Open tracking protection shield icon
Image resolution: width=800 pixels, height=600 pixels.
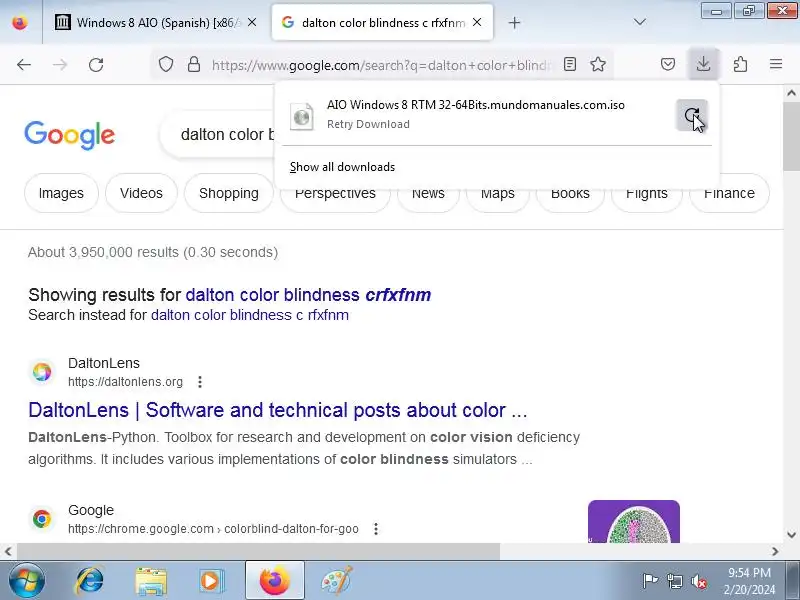pyautogui.click(x=166, y=64)
